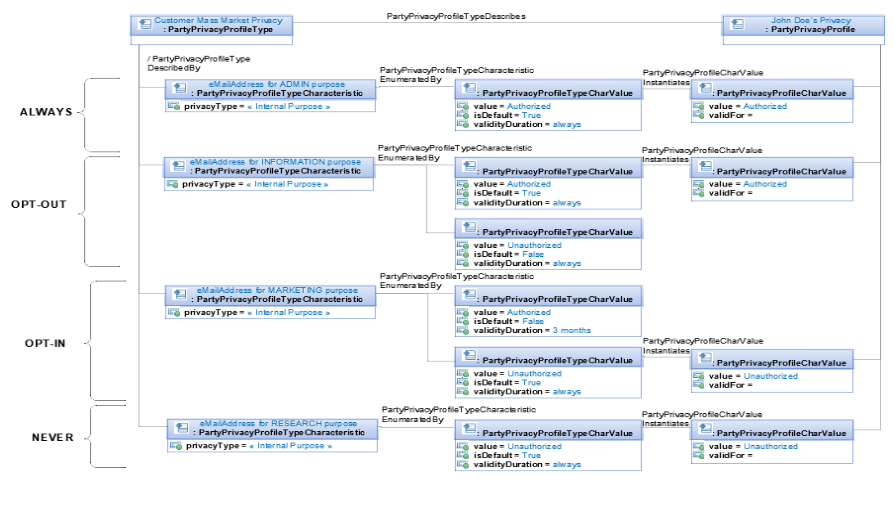The height and width of the screenshot is (527, 895).
Task: Click privacyType attribute icon under MARKETING purpose
Action: pyautogui.click(x=174, y=312)
